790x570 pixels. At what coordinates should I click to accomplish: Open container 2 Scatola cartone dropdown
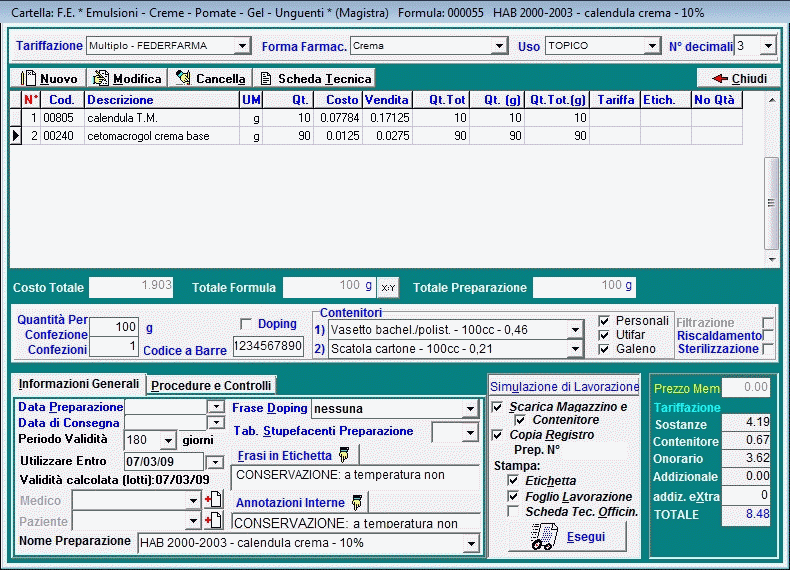pyautogui.click(x=575, y=349)
